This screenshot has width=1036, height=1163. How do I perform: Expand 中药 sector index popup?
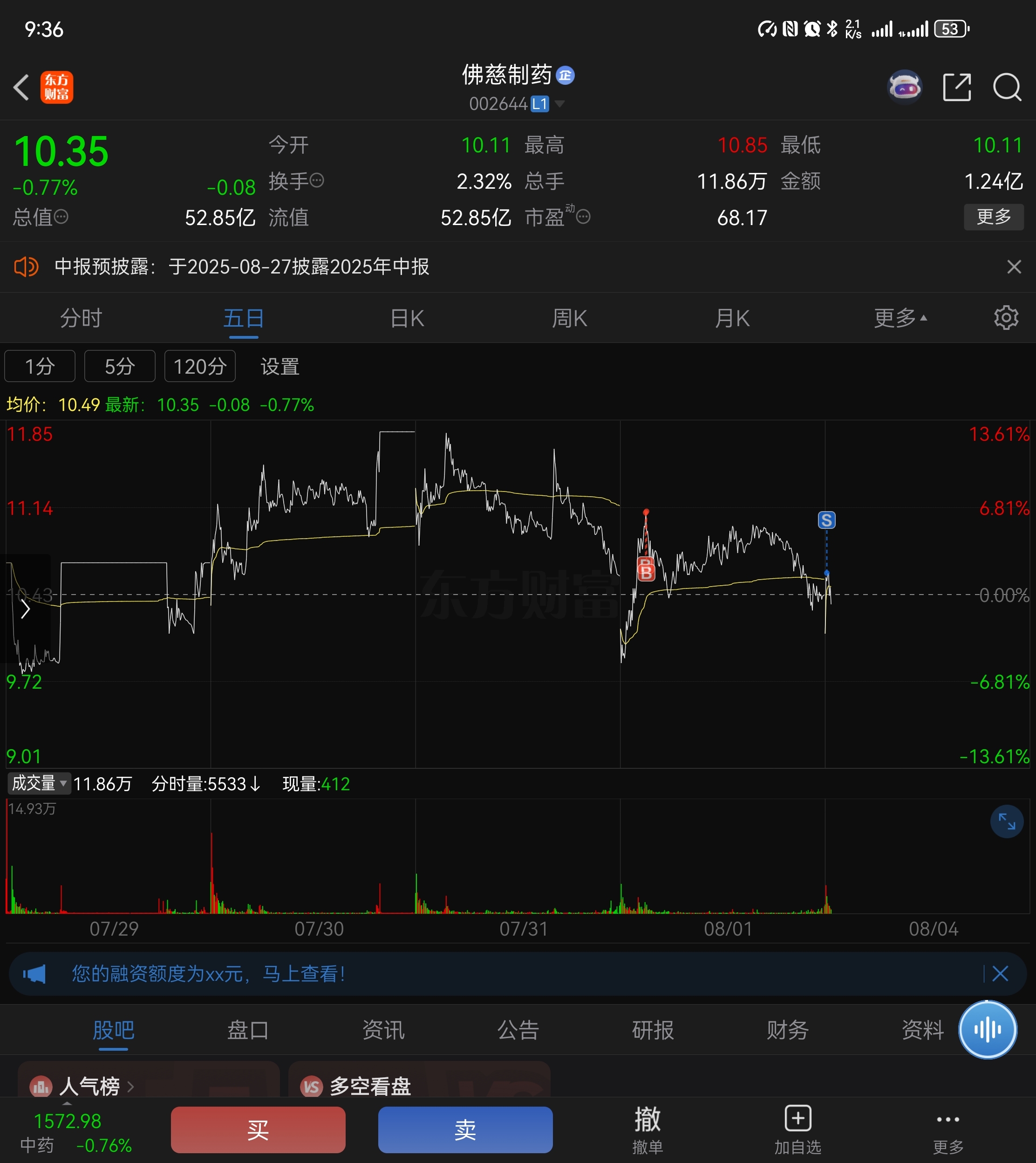67,1103
